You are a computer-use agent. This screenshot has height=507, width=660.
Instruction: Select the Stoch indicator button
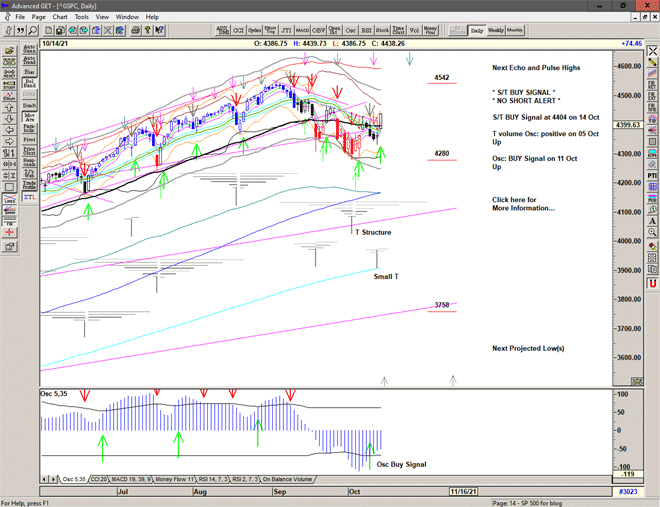click(381, 31)
